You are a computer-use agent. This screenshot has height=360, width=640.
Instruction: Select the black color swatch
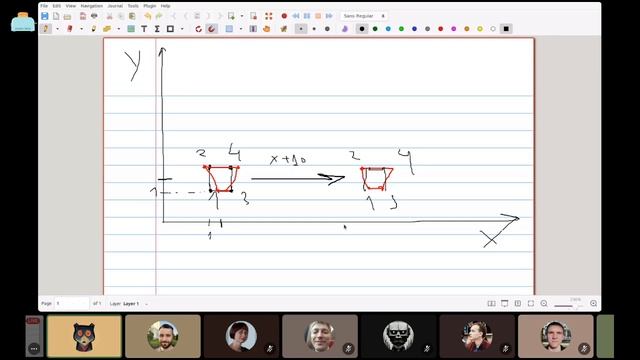[x=362, y=29]
